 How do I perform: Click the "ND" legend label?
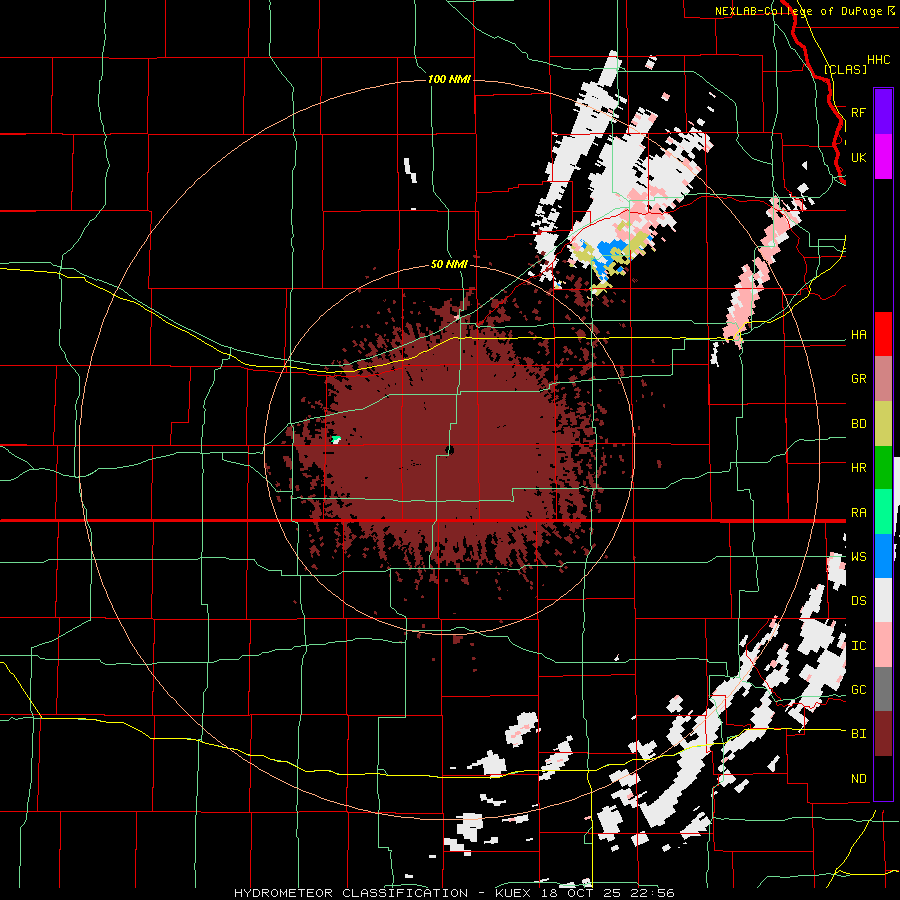858,779
